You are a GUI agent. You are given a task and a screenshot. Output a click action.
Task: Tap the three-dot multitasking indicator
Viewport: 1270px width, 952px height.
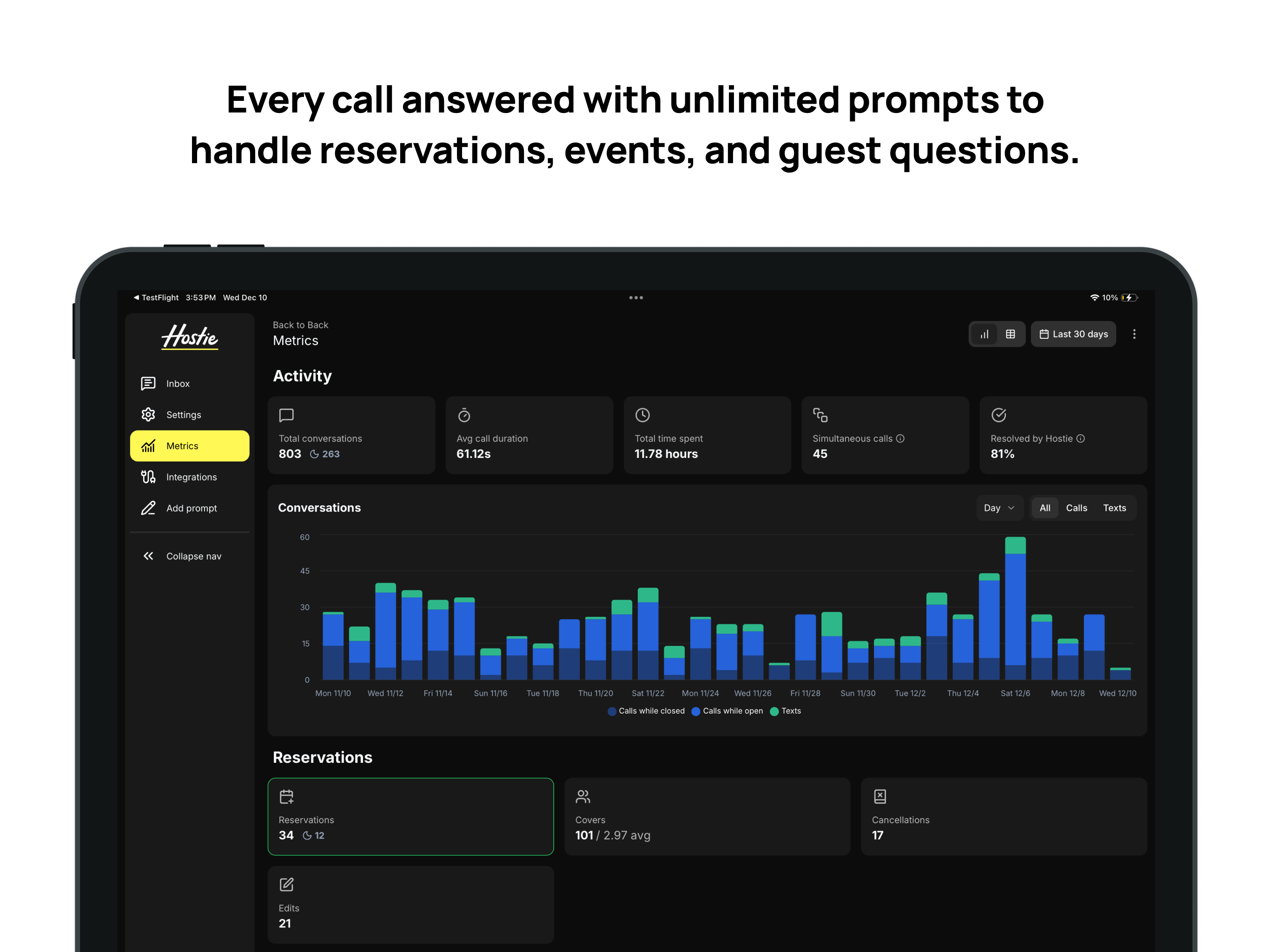tap(635, 297)
